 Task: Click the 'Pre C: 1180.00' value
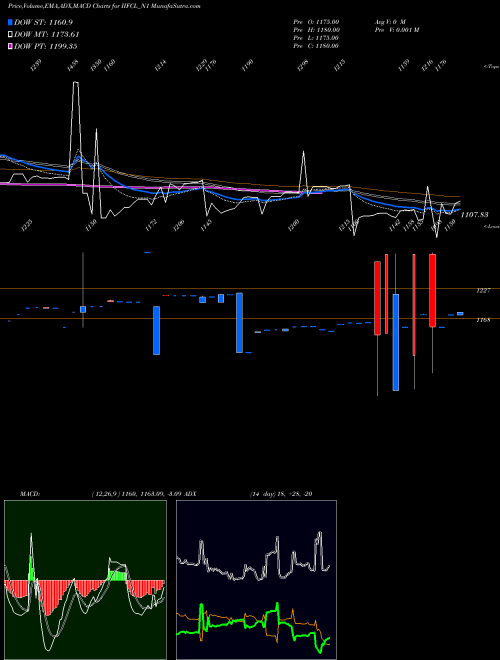[x=316, y=46]
